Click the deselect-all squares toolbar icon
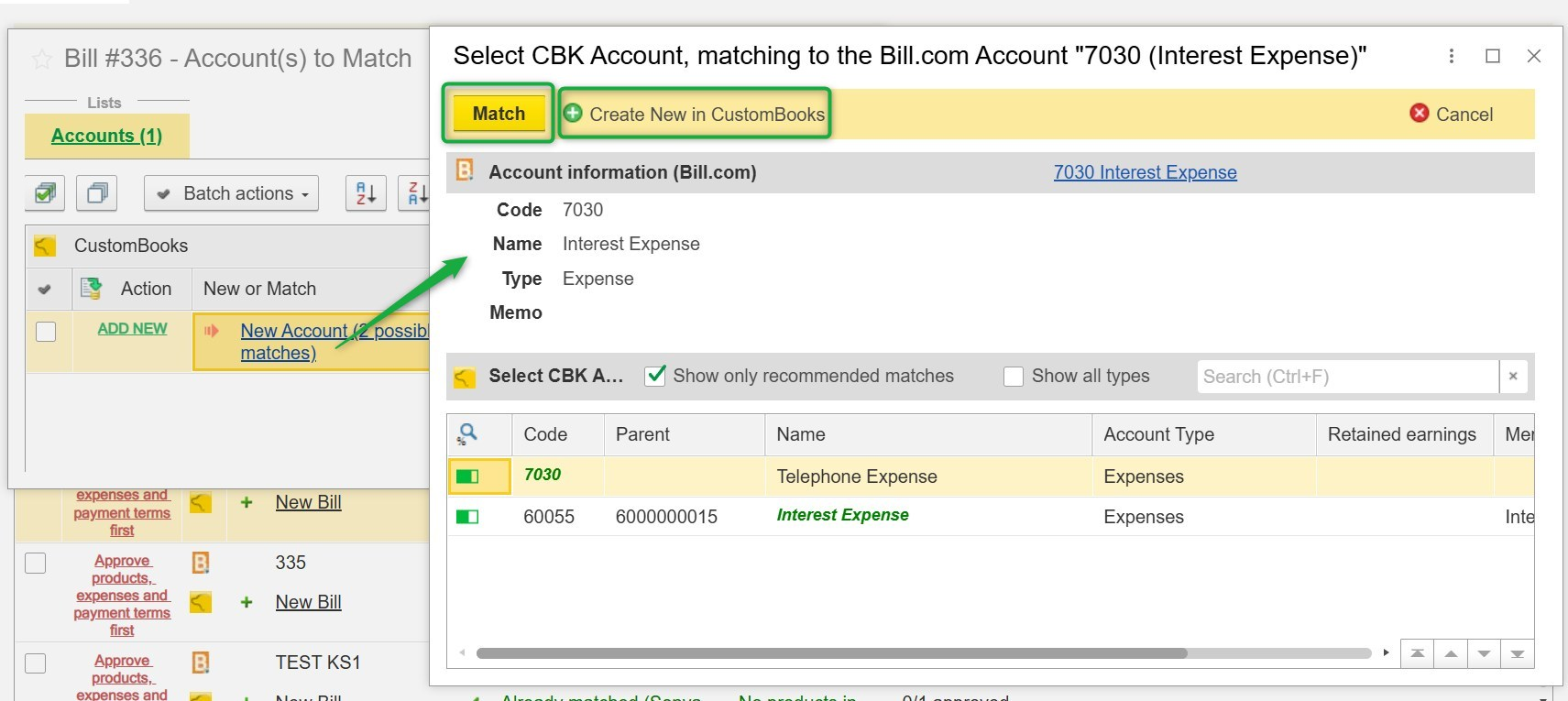Screen dimensions: 1568x701 coord(97,193)
